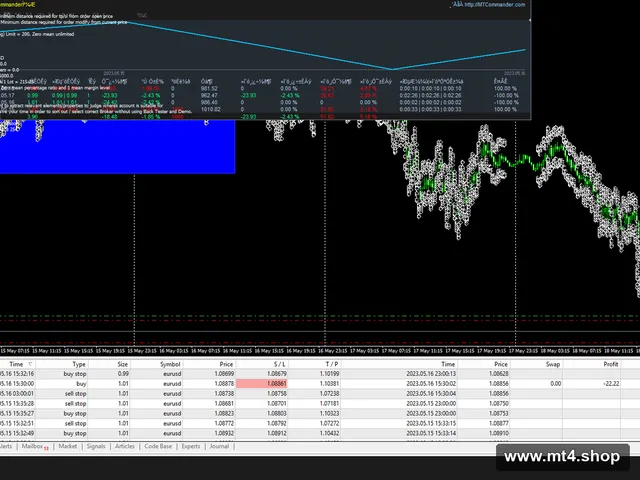Open the MTCommander.com link
This screenshot has height=480, width=640.
point(495,4)
